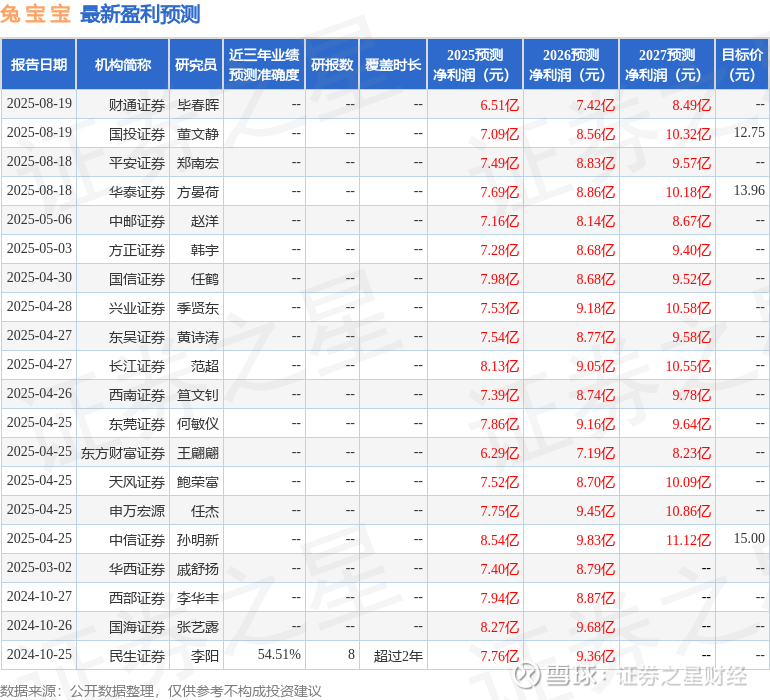Click researcher name 何敏仪
This screenshot has height=700, width=770.
[x=198, y=424]
